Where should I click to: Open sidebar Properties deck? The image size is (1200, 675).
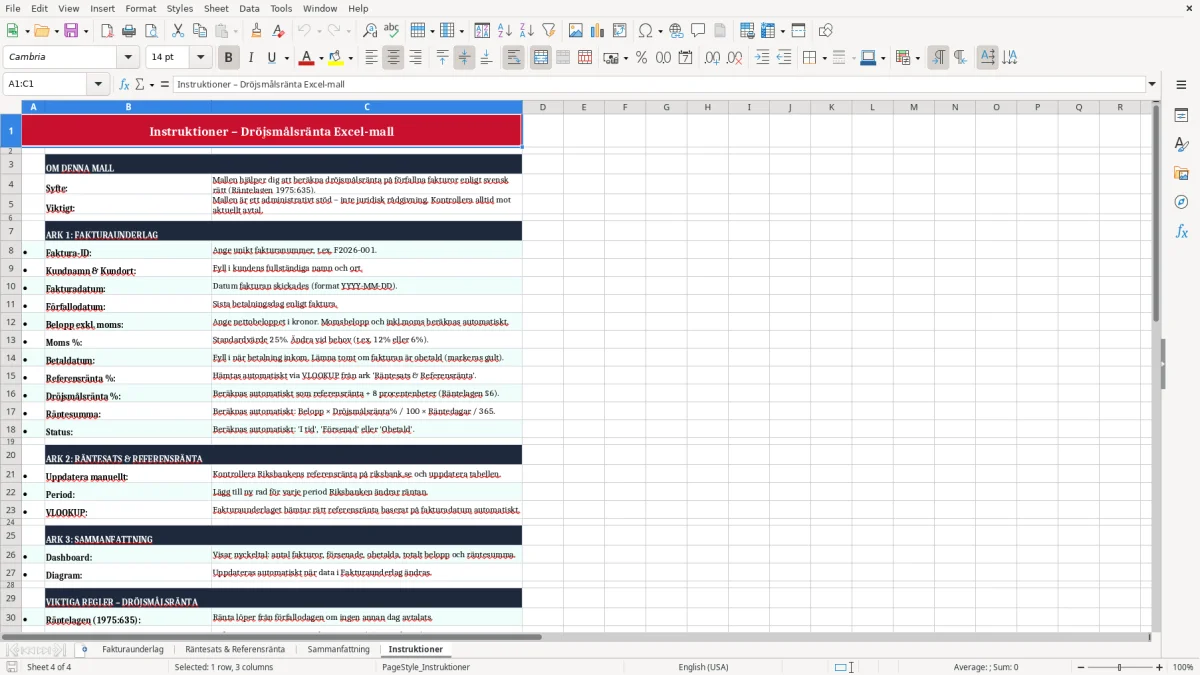1181,115
